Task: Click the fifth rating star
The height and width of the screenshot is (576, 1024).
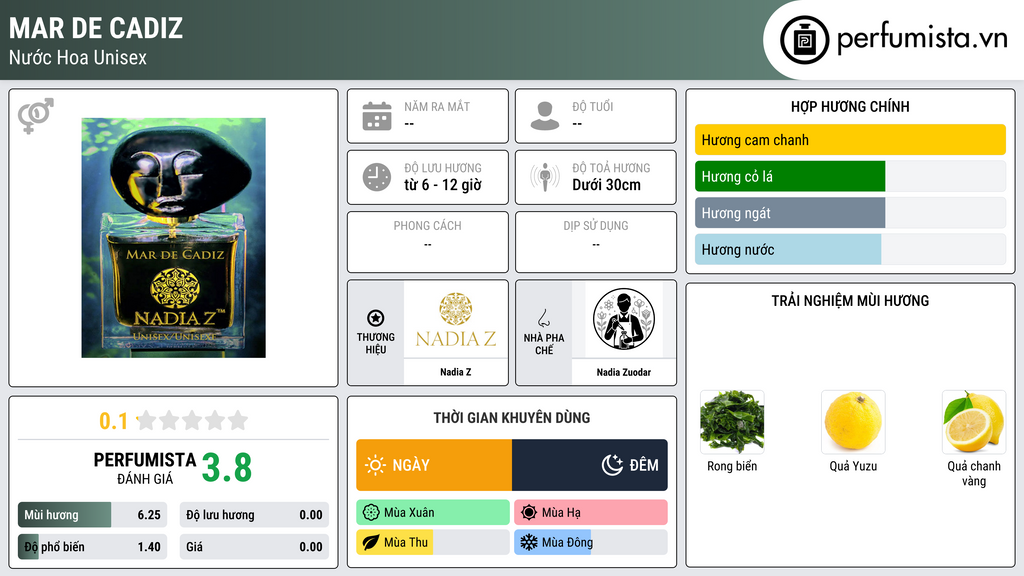Action: [238, 420]
